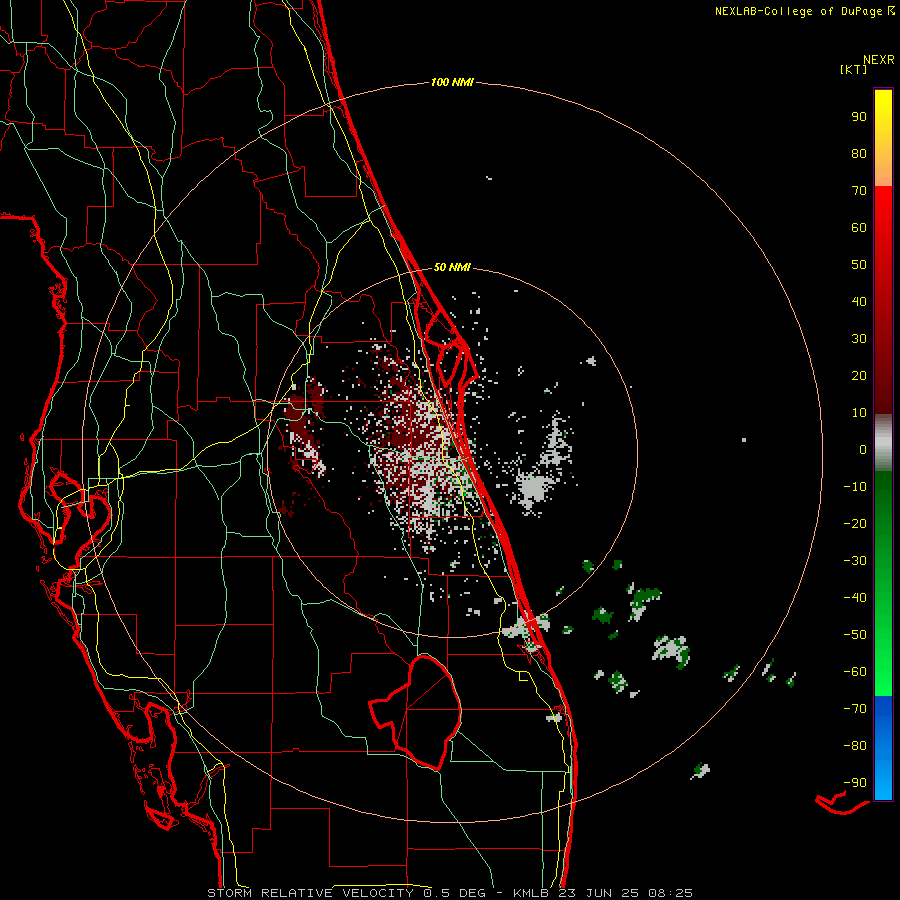900x900 pixels.
Task: Select the 30 value on the velocity scale
Action: click(859, 339)
